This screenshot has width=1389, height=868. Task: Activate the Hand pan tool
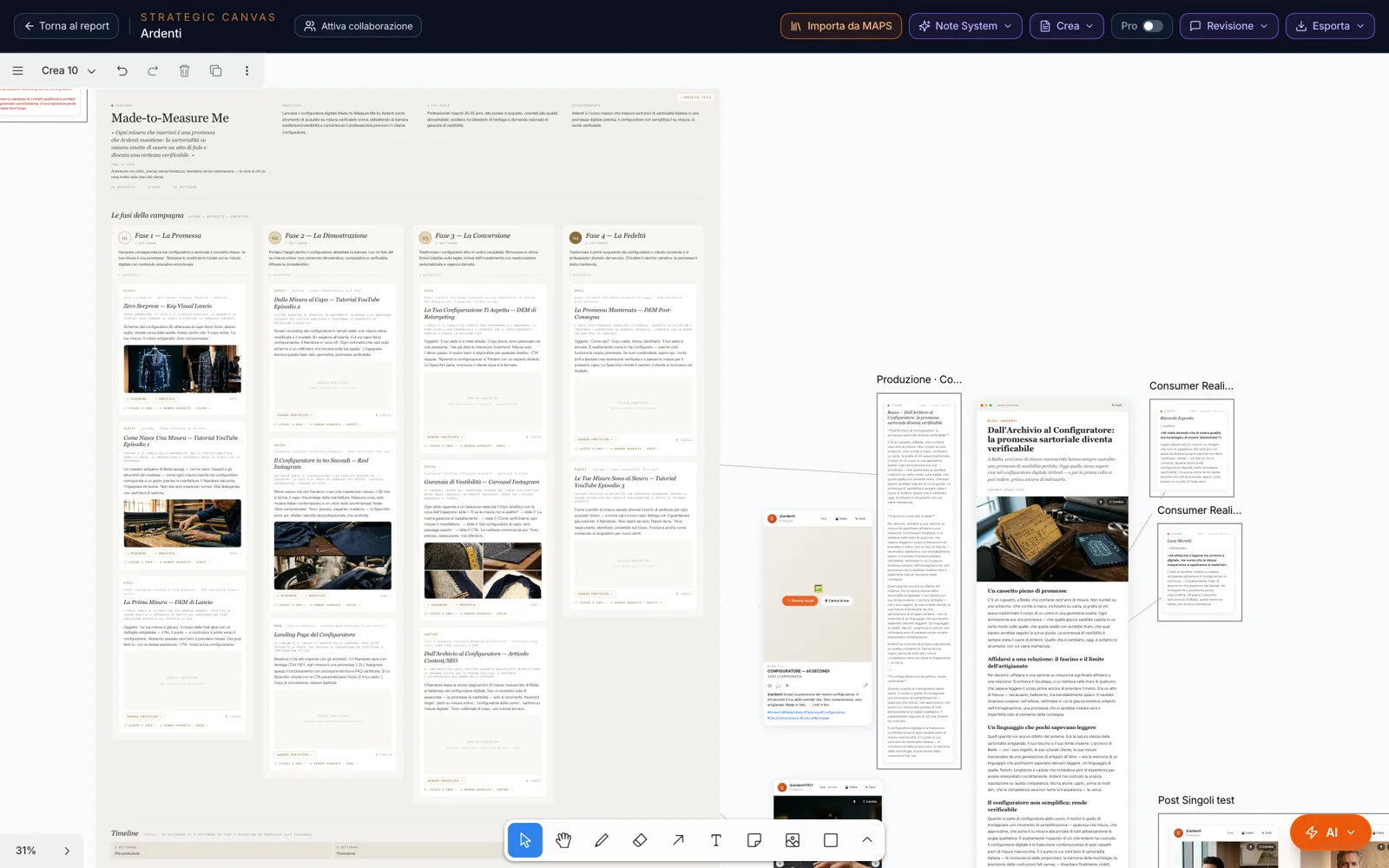tap(563, 840)
